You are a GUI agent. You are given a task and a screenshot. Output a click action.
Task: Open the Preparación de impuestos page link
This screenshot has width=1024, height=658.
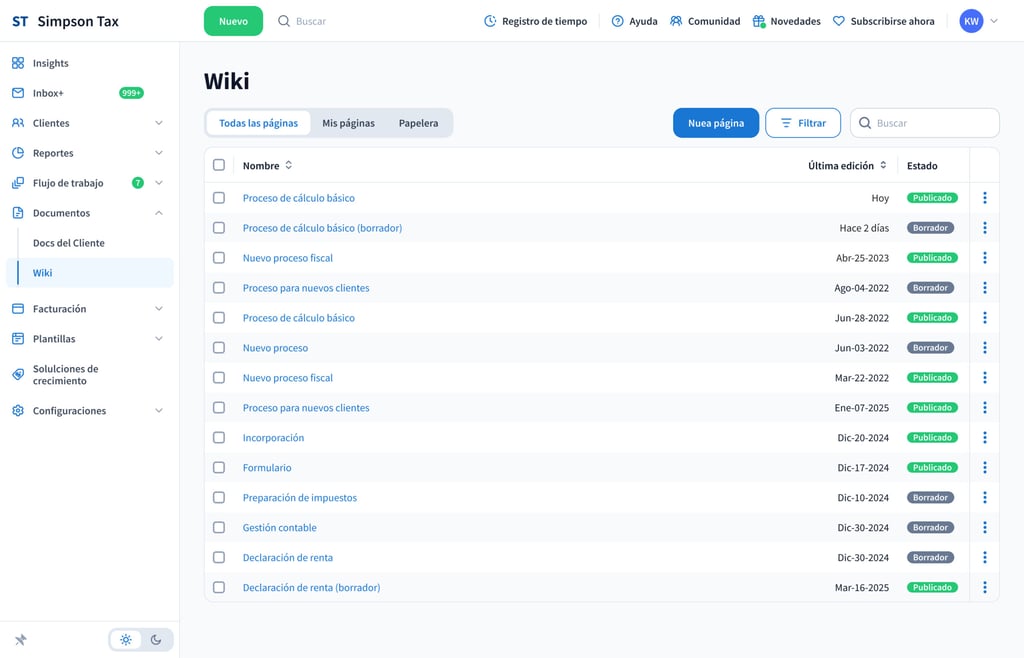[299, 498]
